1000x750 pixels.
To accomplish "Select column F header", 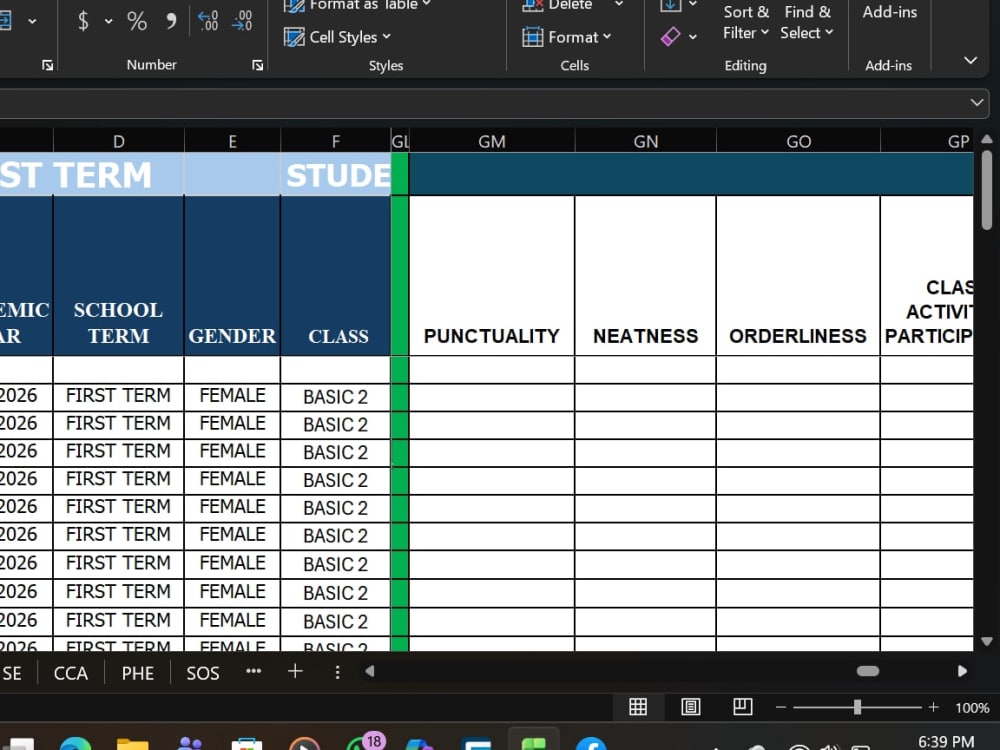I will pyautogui.click(x=335, y=141).
